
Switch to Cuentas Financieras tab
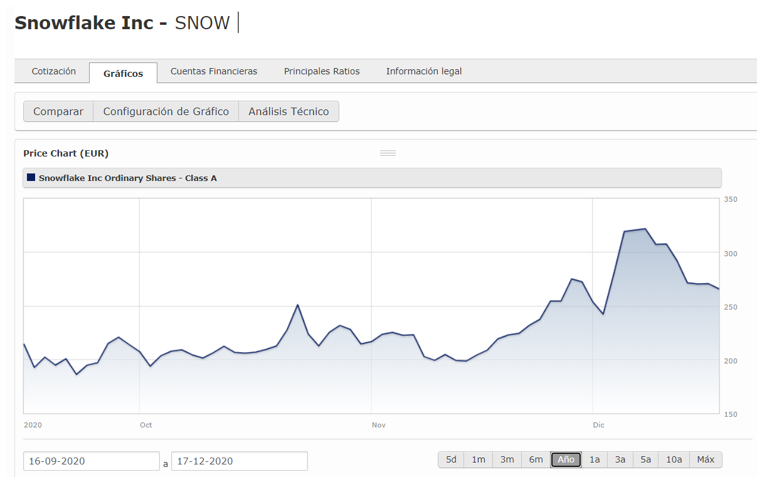pyautogui.click(x=213, y=71)
